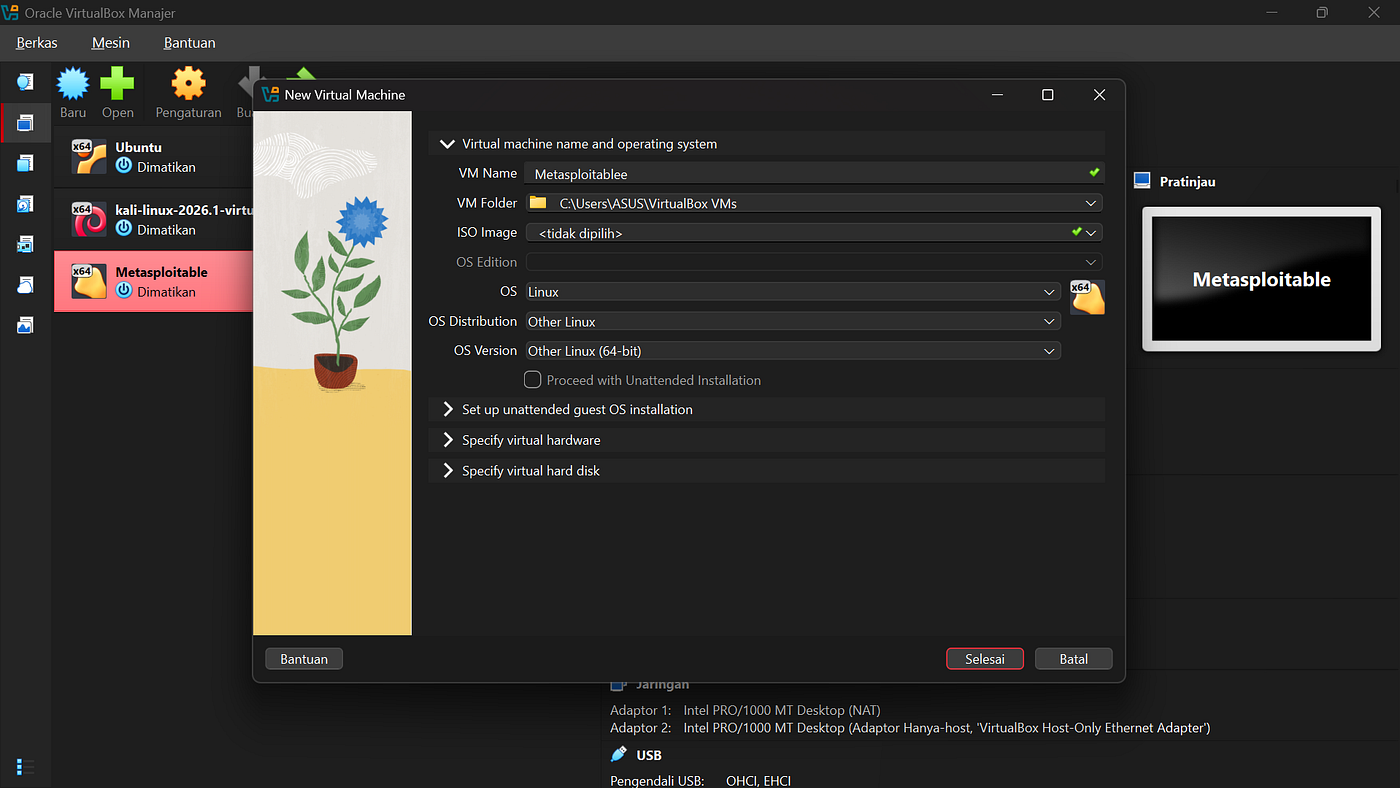Image resolution: width=1400 pixels, height=788 pixels.
Task: Open the VM Folder dropdown
Action: (1091, 203)
